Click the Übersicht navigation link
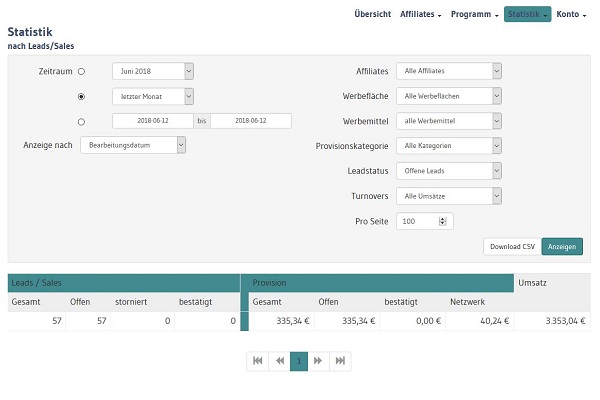The width and height of the screenshot is (600, 400). pyautogui.click(x=373, y=15)
